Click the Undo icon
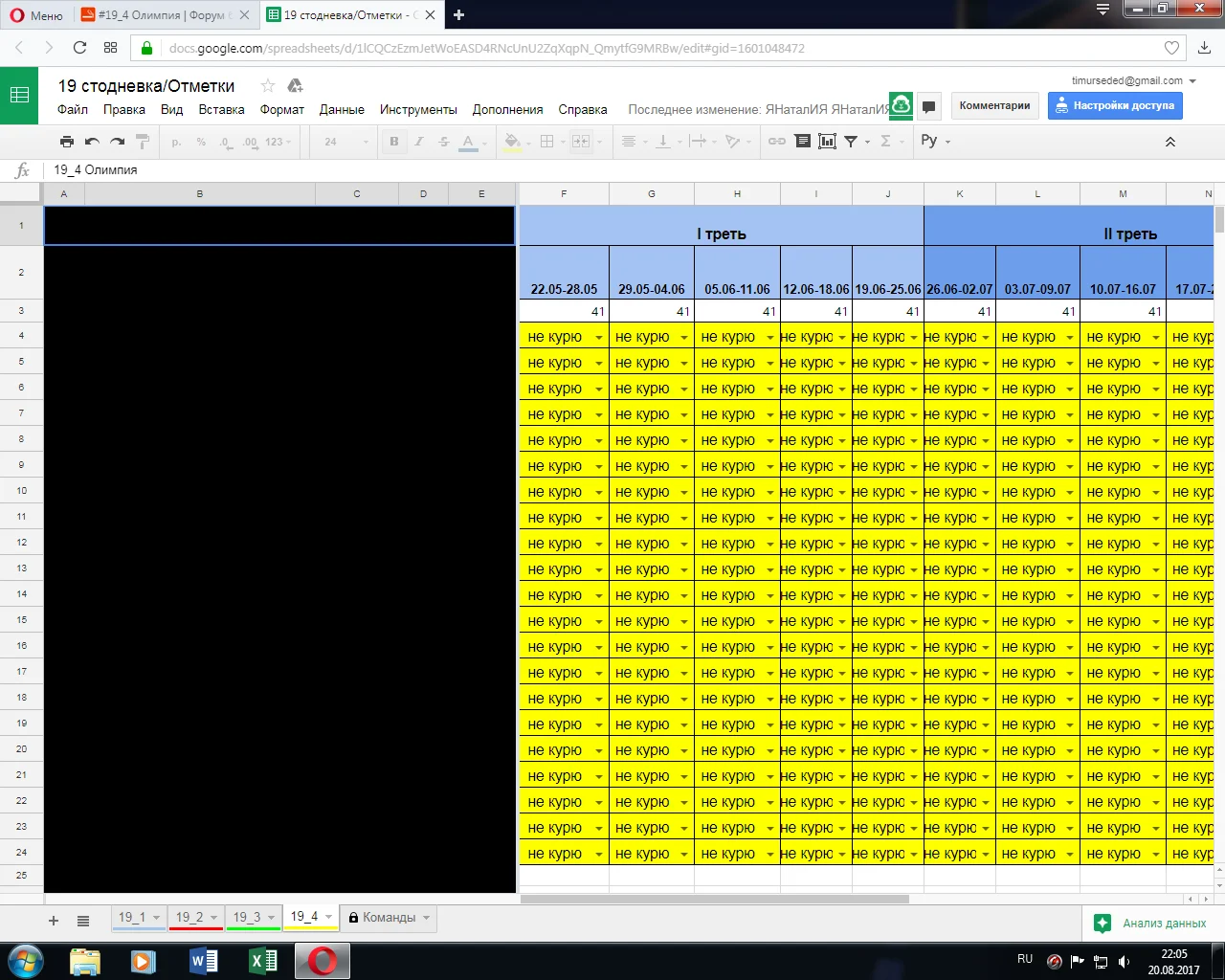The height and width of the screenshot is (980, 1225). [92, 141]
